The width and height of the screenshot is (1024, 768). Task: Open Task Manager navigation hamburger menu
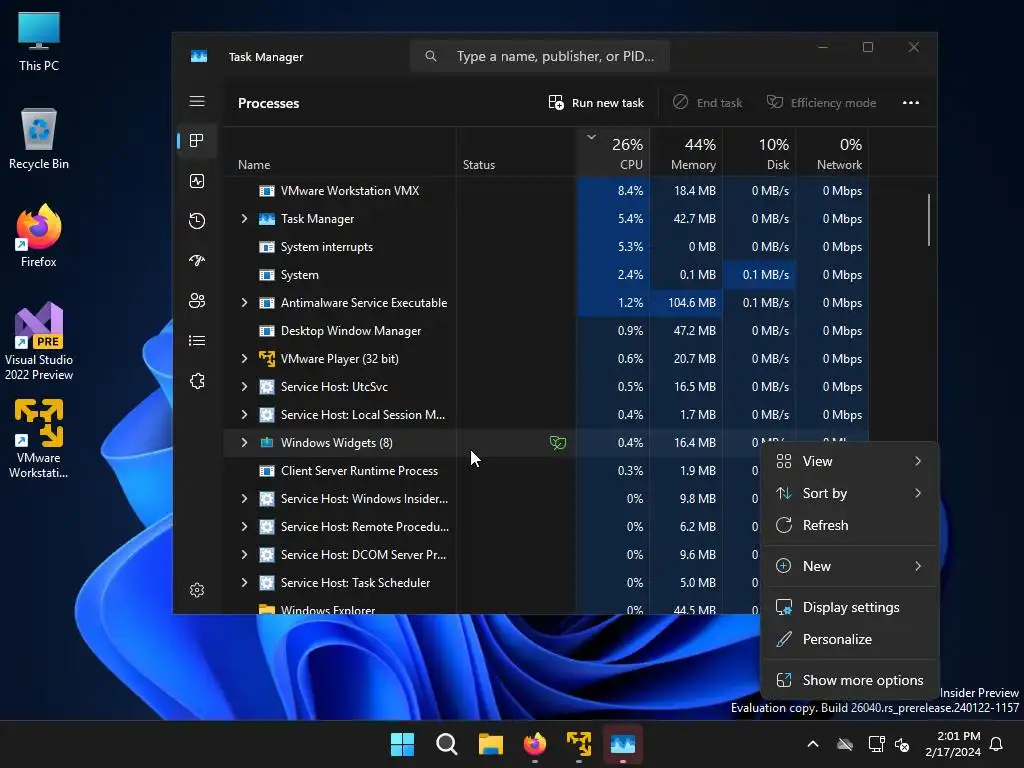tap(197, 101)
